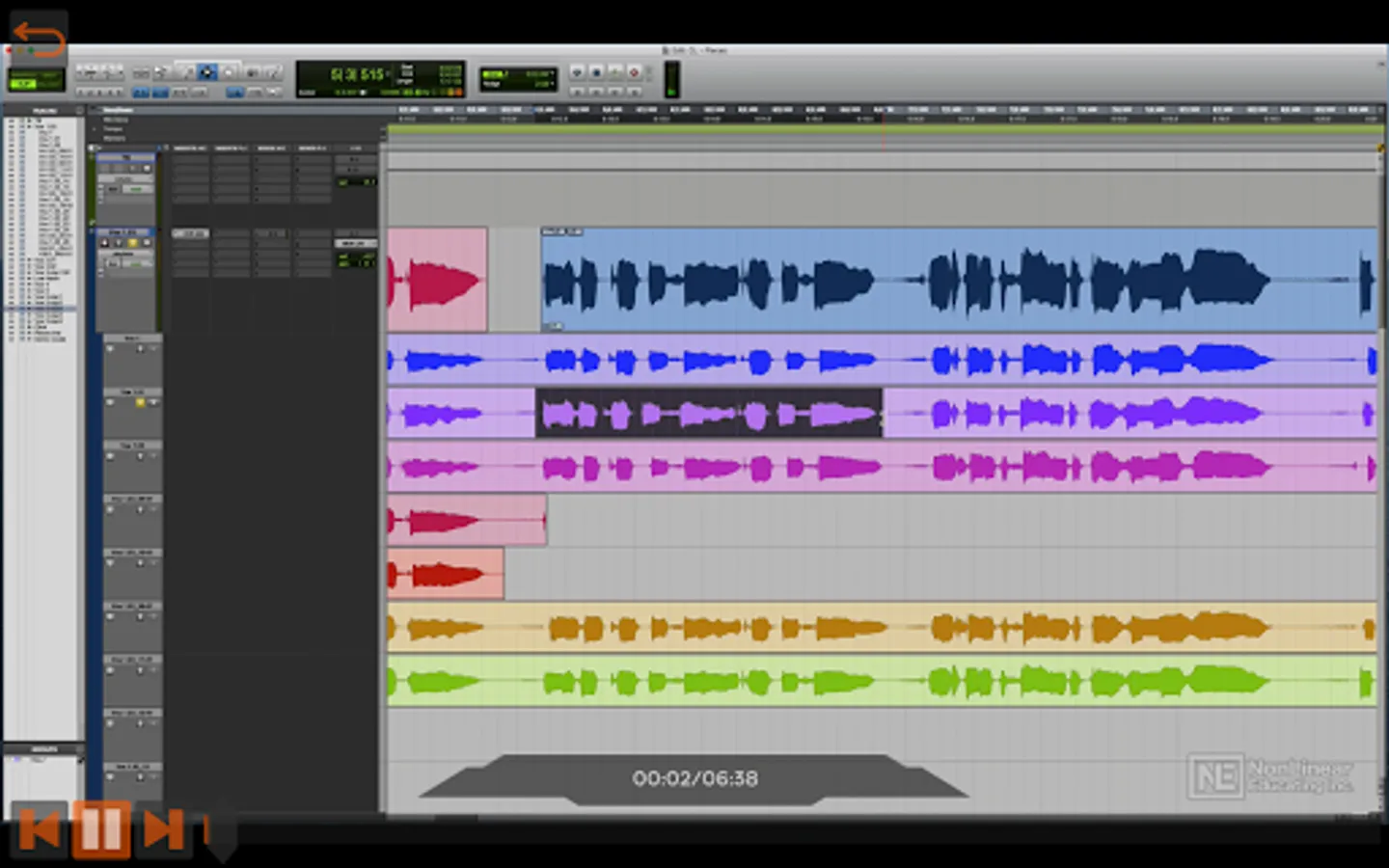Click the red Record transport button
1389x868 pixels.
click(635, 72)
